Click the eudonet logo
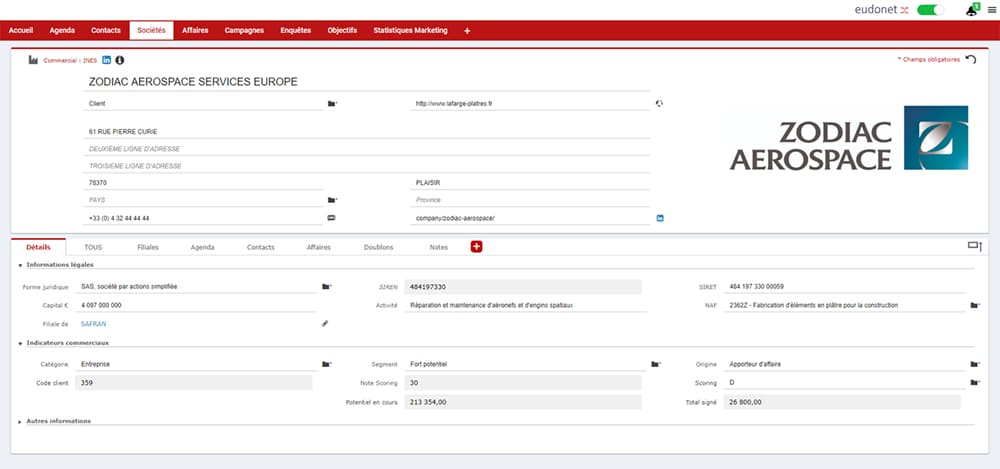The height and width of the screenshot is (469, 1000). [881, 10]
